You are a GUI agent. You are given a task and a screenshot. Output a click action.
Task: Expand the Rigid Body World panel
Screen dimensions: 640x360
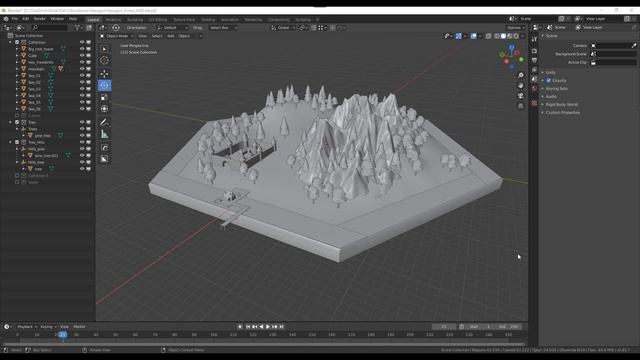(x=562, y=104)
